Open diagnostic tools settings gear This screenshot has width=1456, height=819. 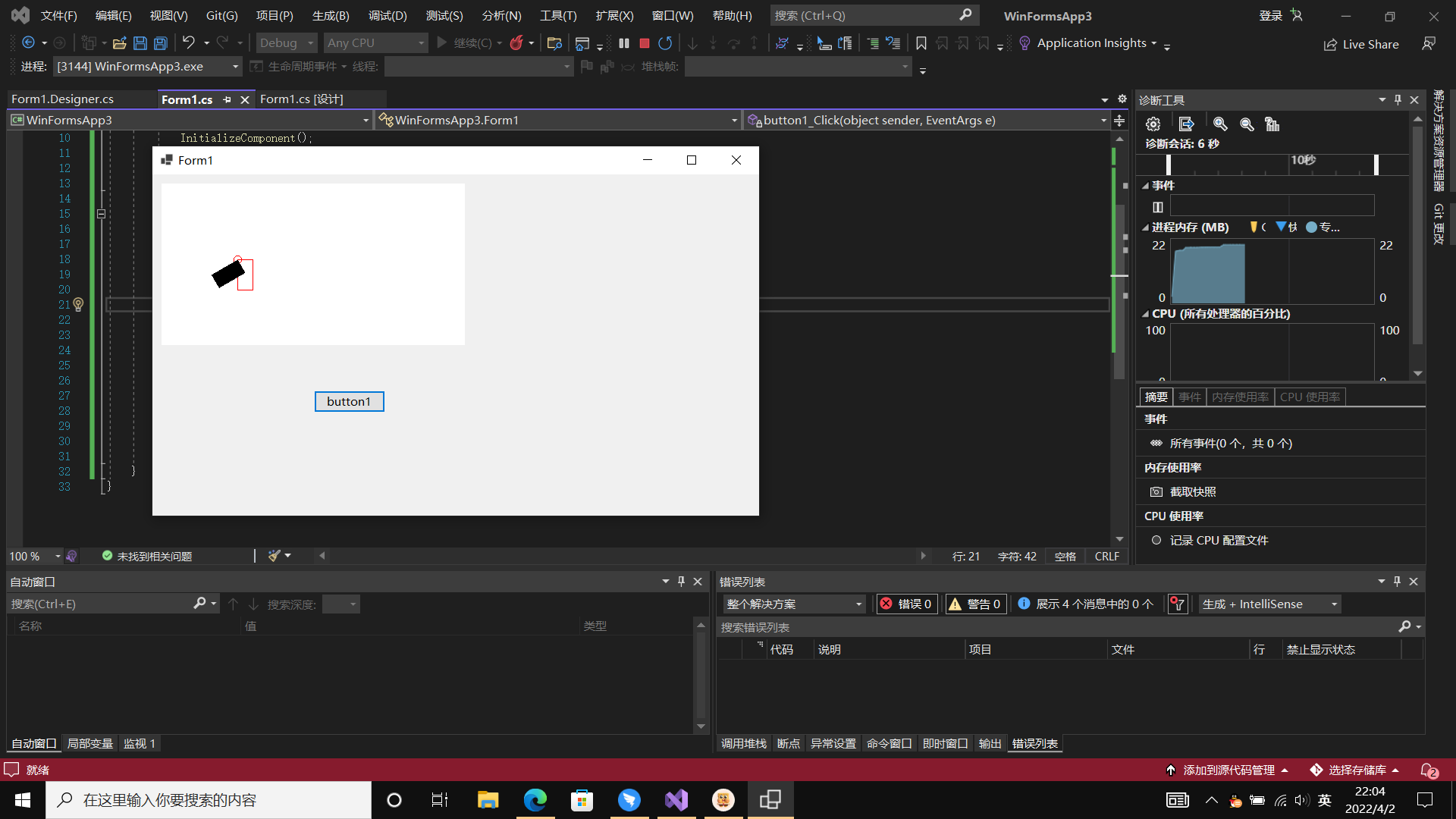pyautogui.click(x=1153, y=124)
